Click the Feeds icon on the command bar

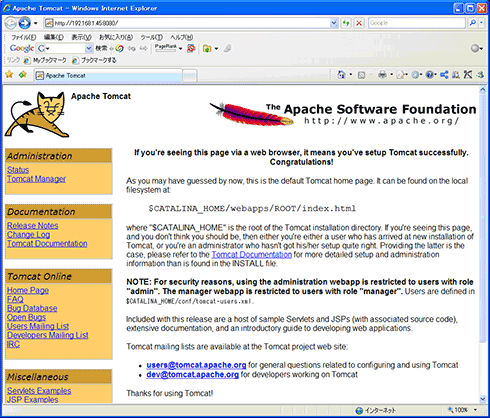[361, 75]
